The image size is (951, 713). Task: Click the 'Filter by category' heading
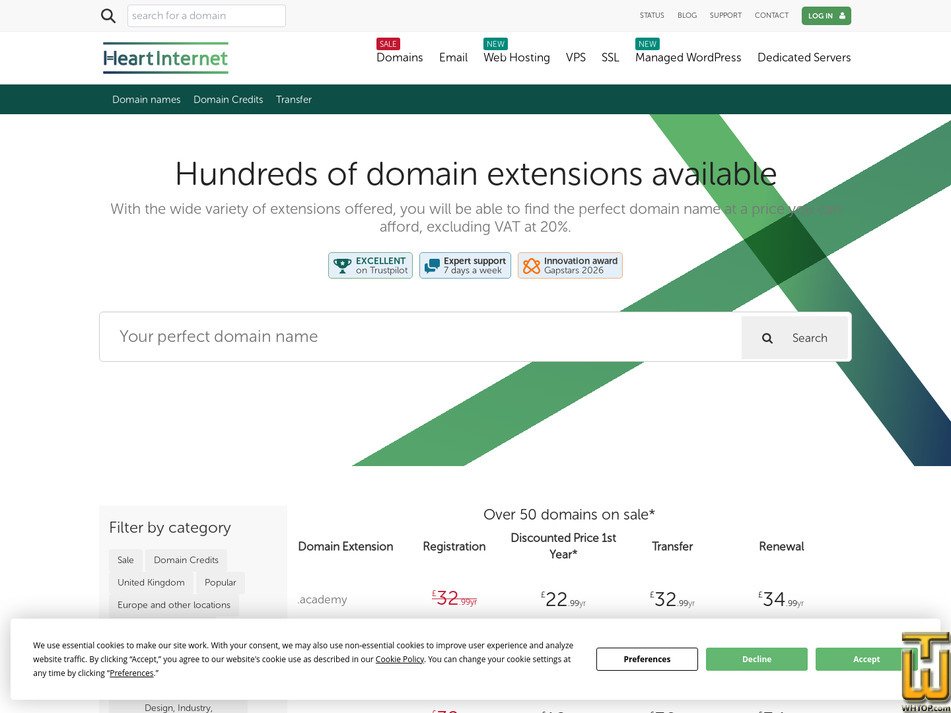tap(170, 527)
